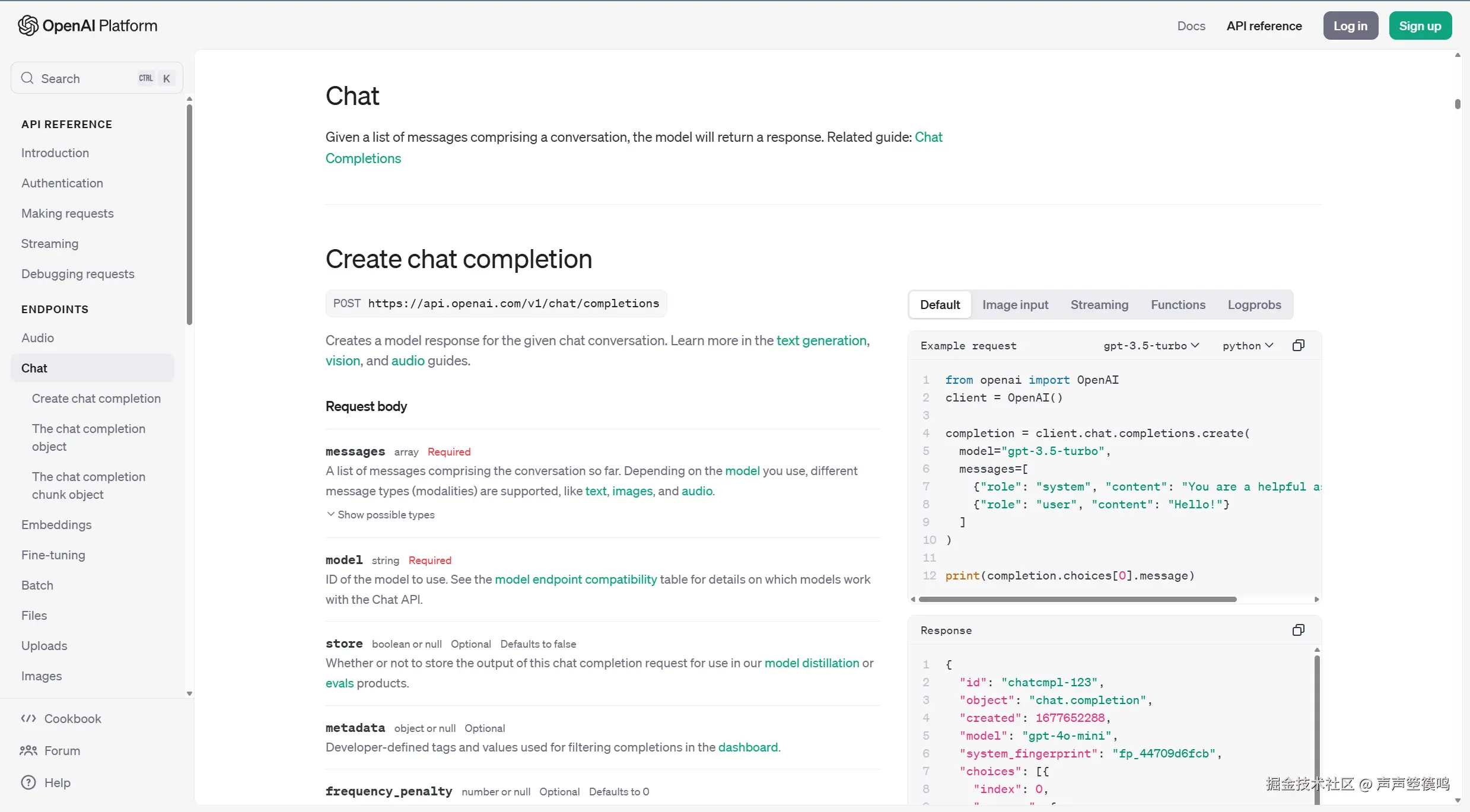1470x812 pixels.
Task: Click the images link in messages description
Action: click(x=632, y=491)
